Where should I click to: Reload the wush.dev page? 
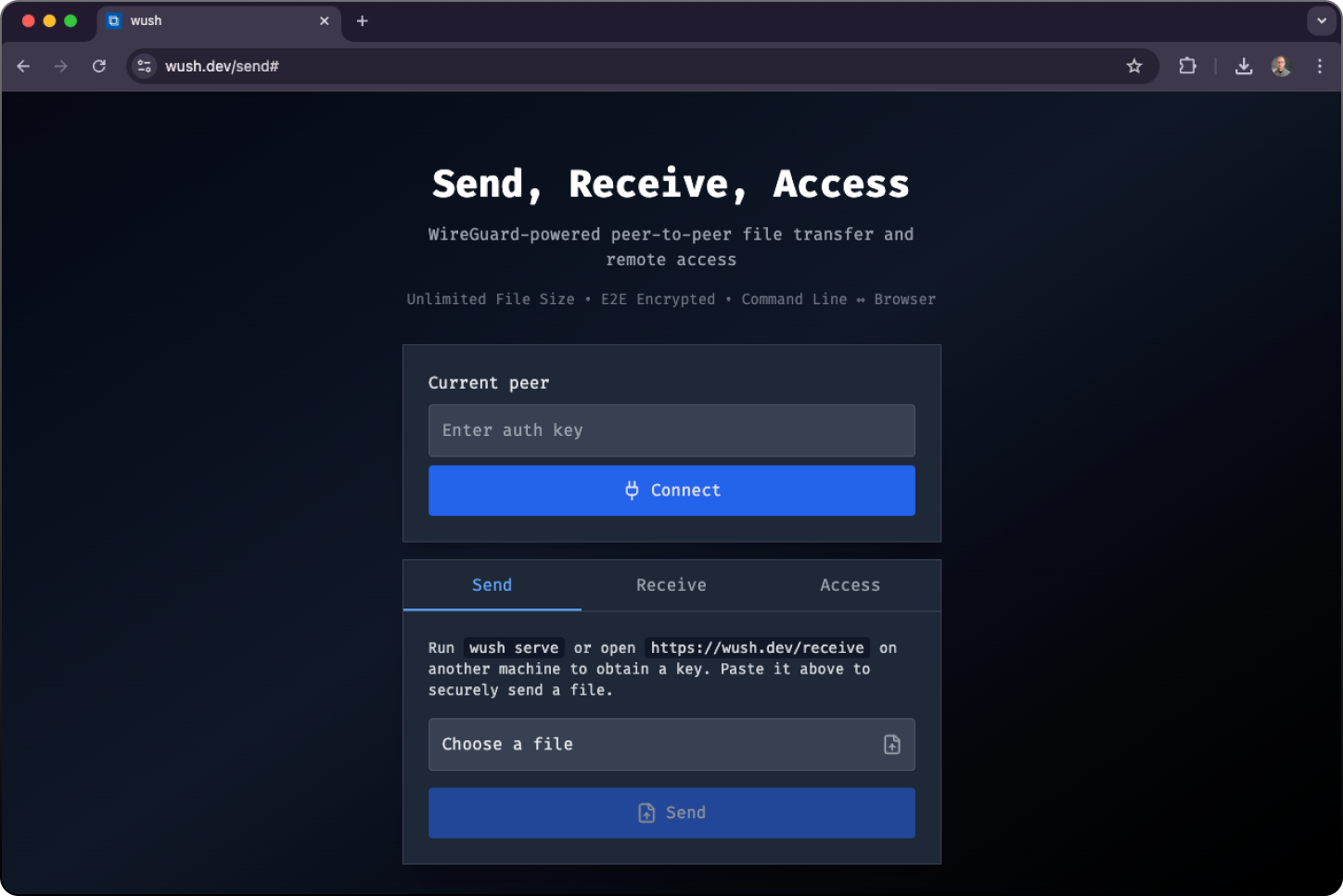99,66
